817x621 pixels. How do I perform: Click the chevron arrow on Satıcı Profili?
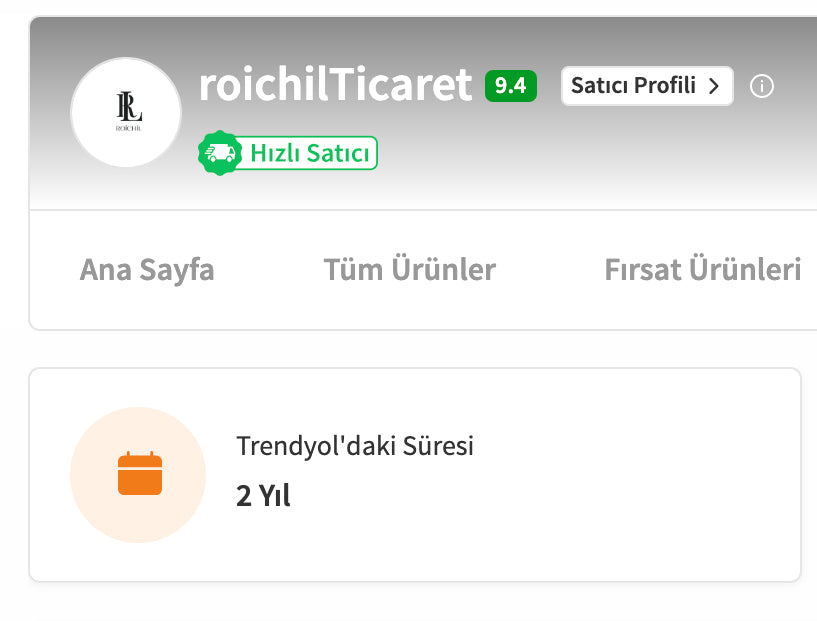(x=714, y=86)
